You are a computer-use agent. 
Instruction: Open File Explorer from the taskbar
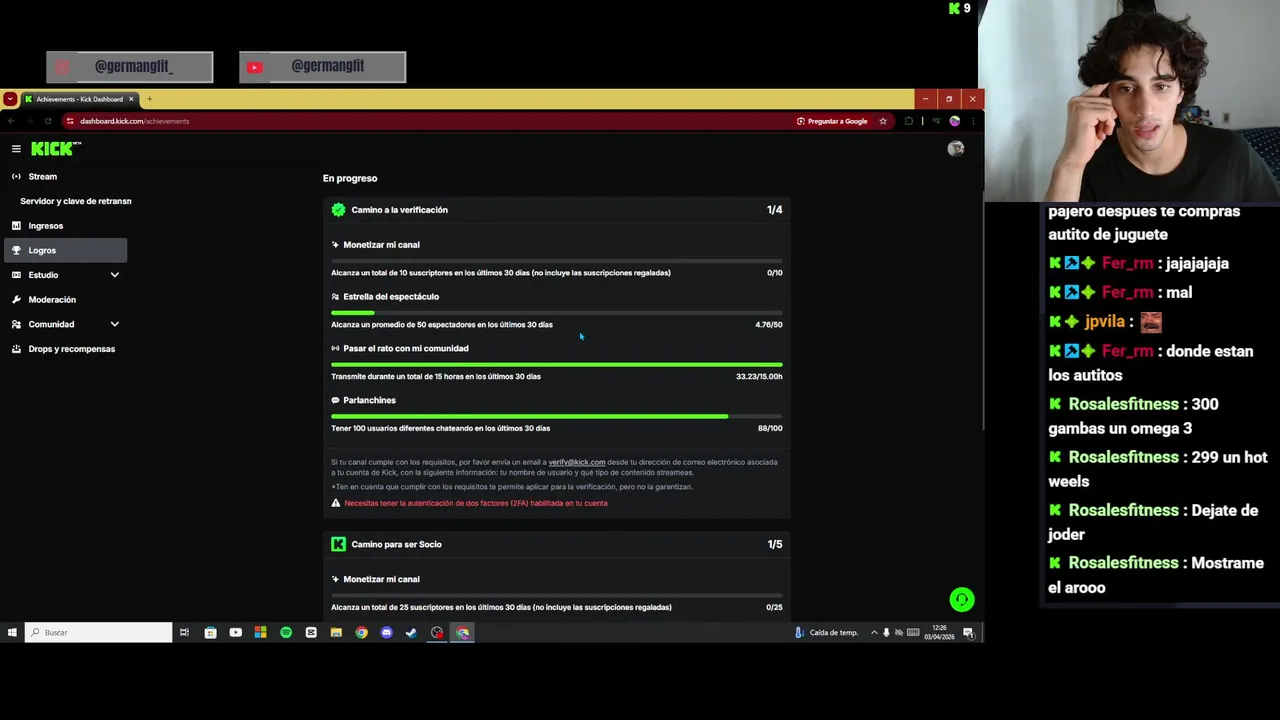(x=336, y=632)
